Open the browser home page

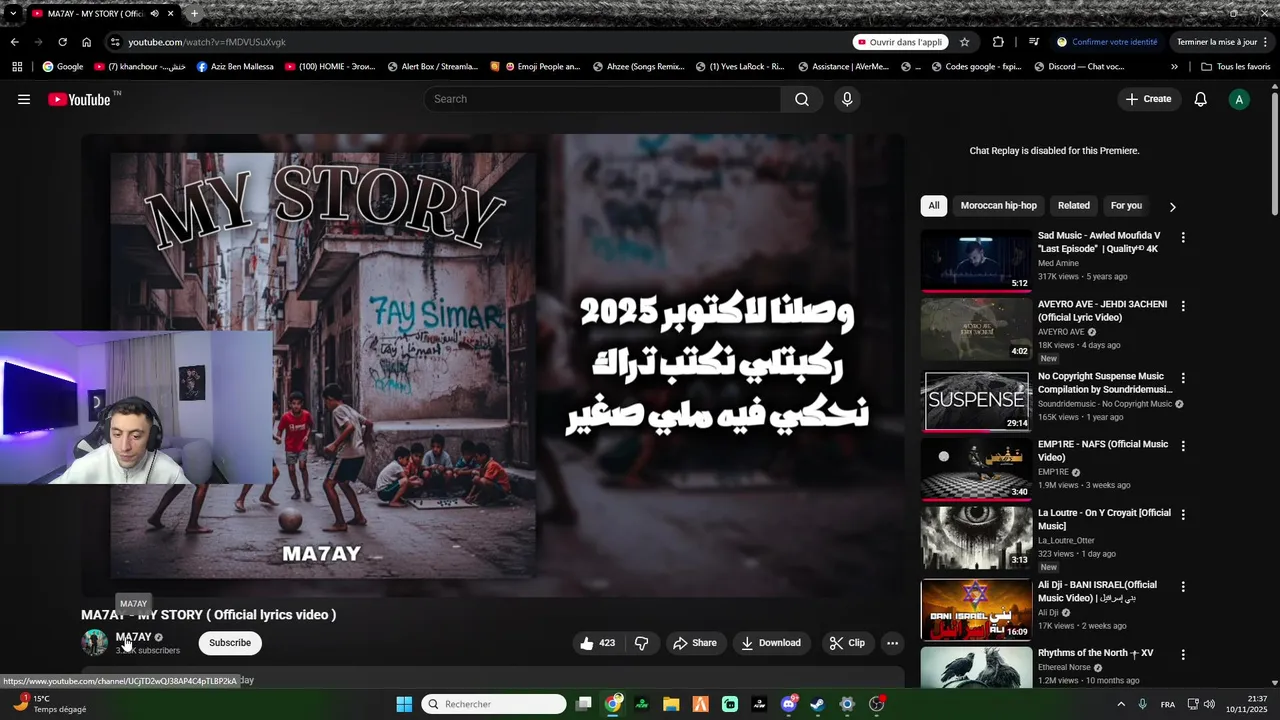pyautogui.click(x=86, y=42)
